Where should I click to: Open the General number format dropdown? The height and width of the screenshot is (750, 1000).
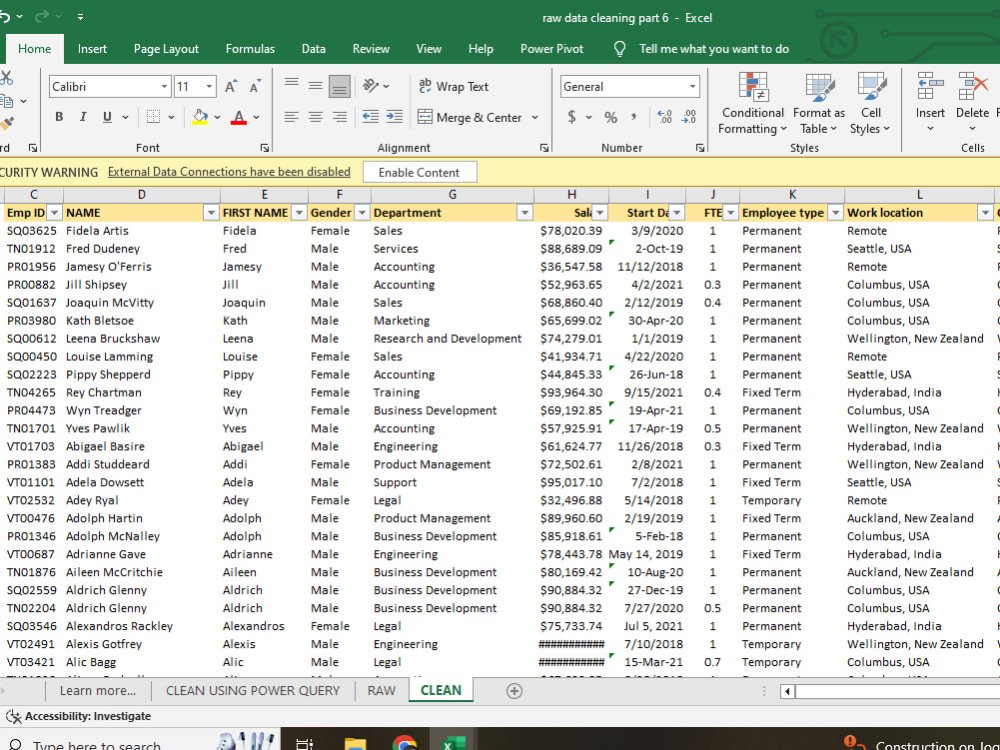point(693,87)
